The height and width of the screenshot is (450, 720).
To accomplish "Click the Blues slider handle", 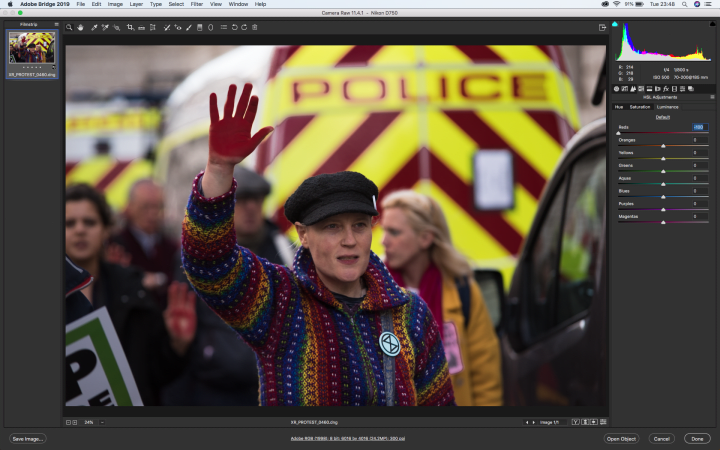I will [663, 197].
